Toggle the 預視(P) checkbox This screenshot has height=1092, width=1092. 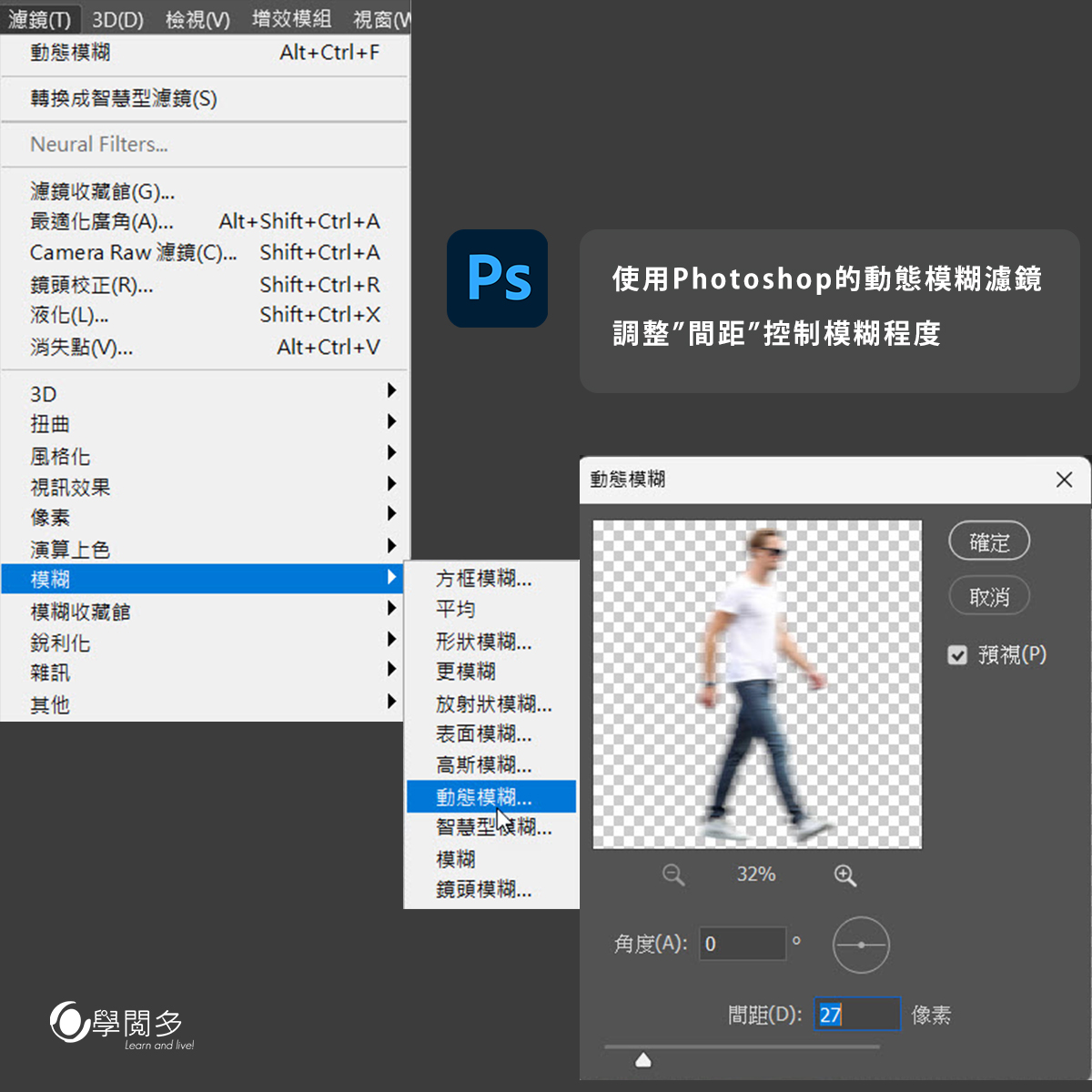coord(957,655)
